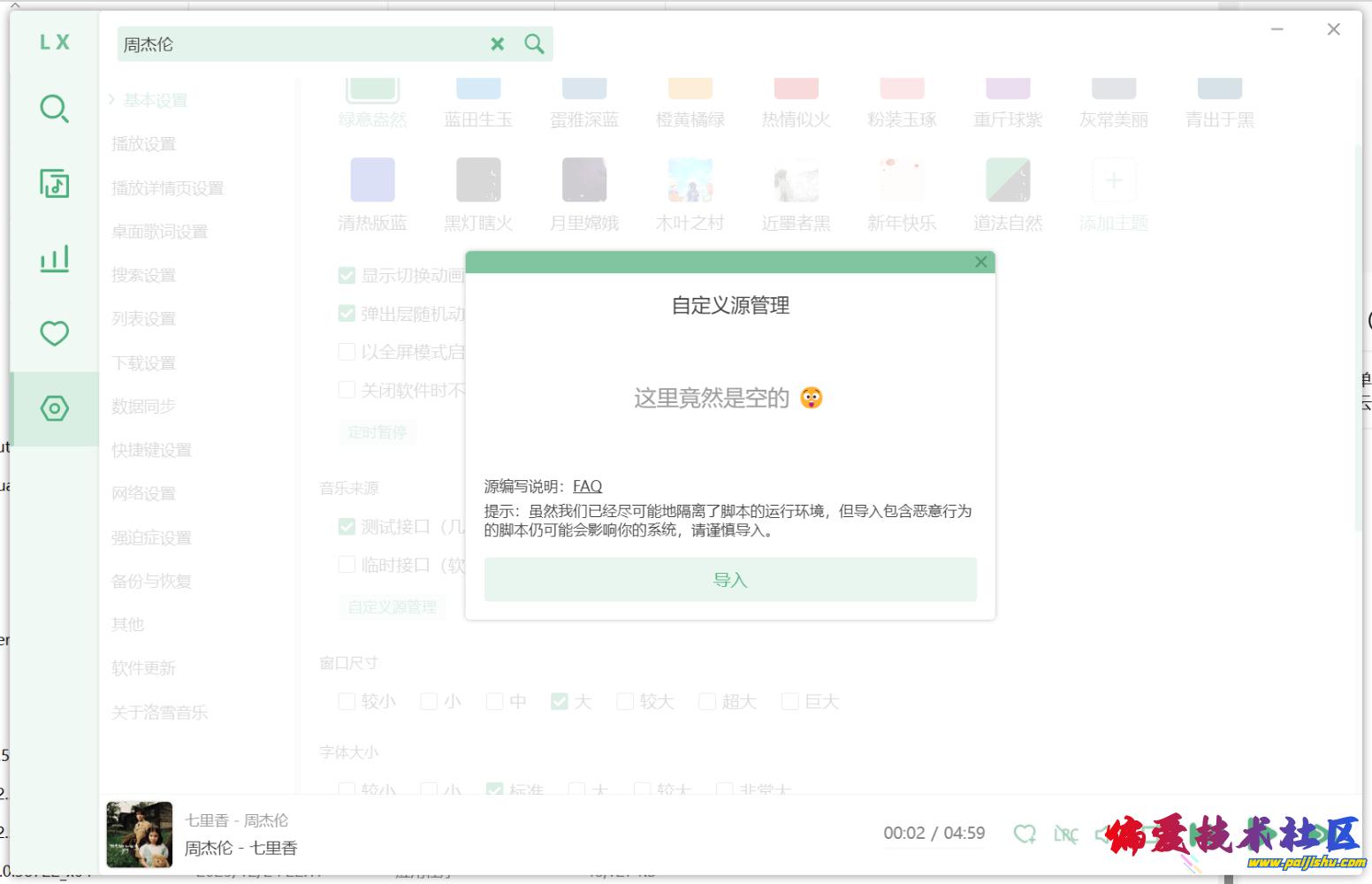Select the 较小 window size option

347,702
